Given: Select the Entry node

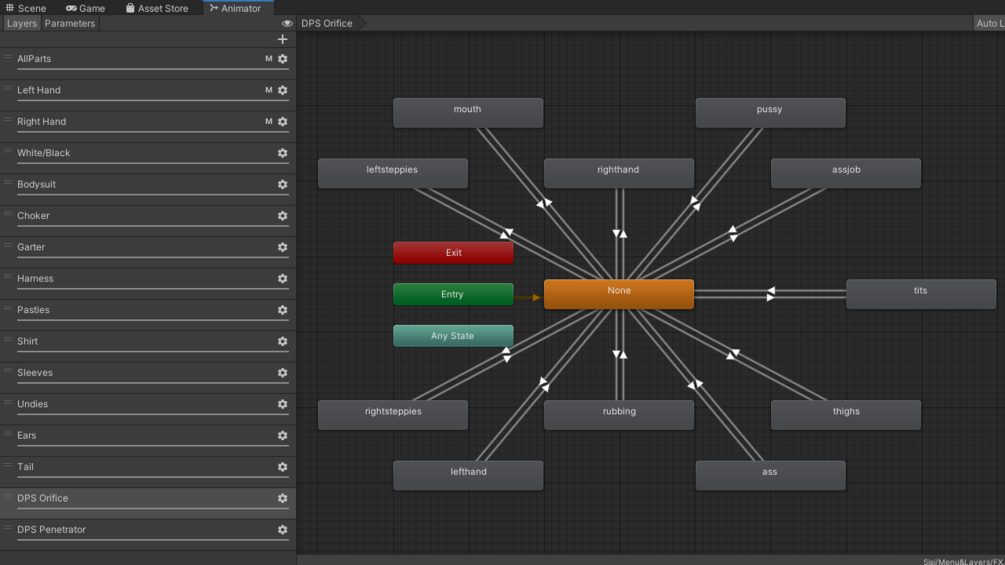Looking at the screenshot, I should (x=453, y=294).
